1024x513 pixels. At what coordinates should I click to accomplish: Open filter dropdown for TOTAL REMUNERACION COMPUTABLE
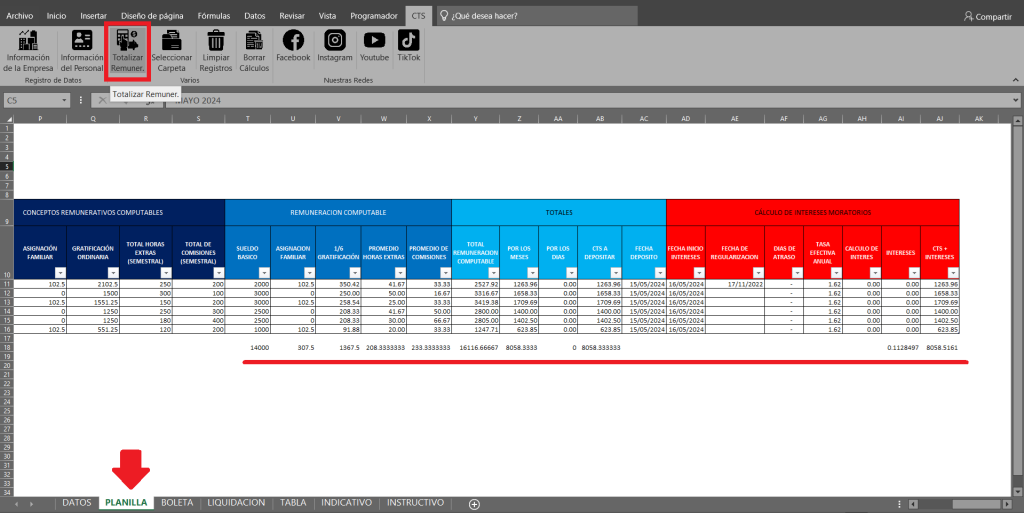point(494,273)
